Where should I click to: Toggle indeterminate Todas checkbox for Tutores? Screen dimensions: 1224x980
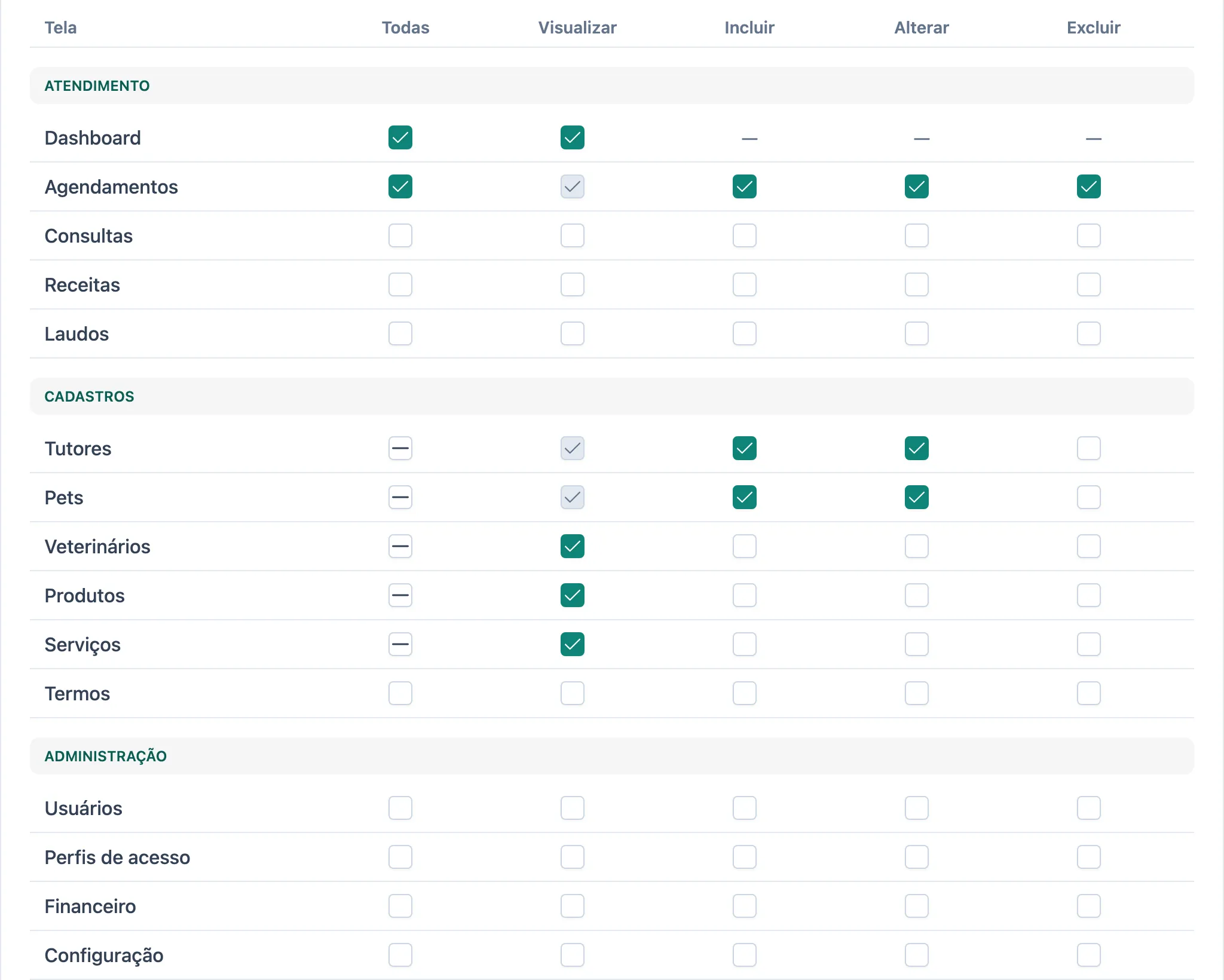coord(400,448)
